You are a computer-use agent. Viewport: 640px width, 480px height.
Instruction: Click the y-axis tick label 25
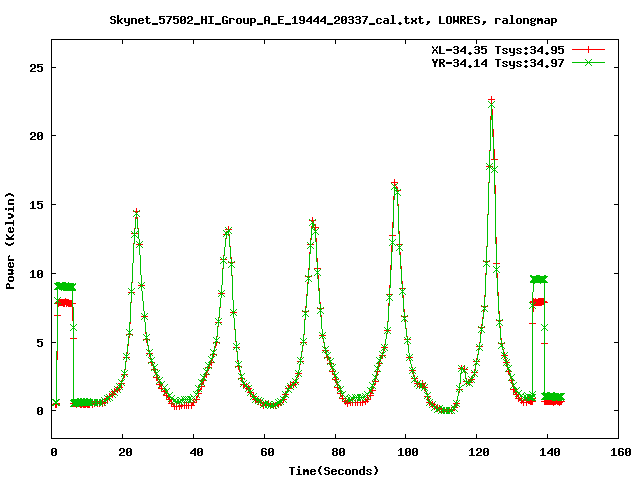(x=36, y=68)
